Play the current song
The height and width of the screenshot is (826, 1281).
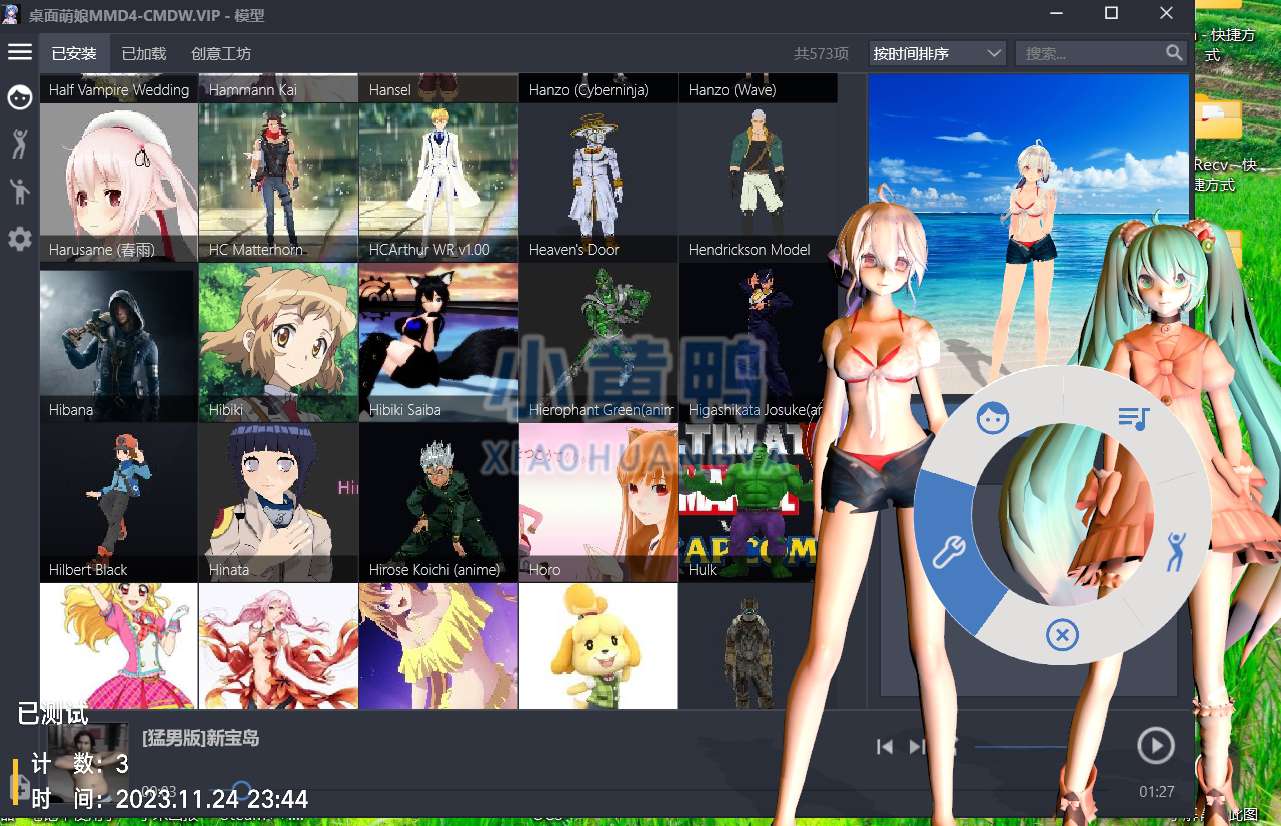1155,746
